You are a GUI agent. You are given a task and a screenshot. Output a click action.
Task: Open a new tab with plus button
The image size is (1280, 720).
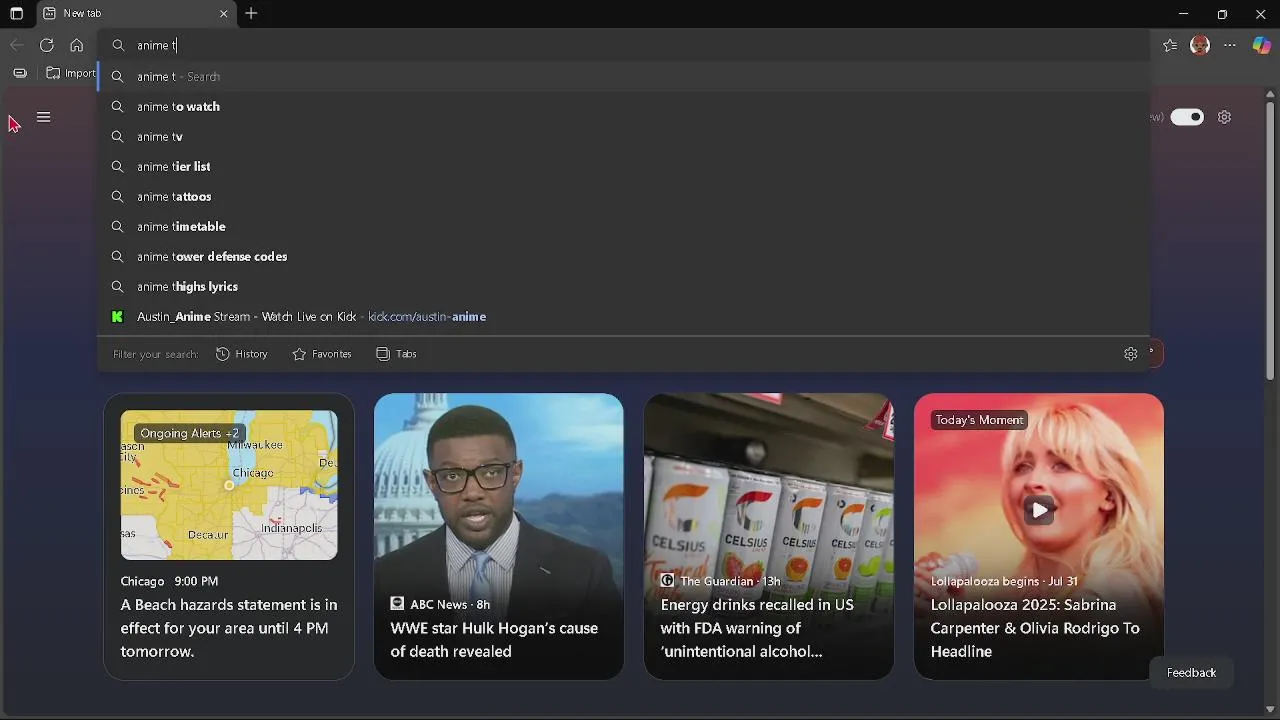[x=251, y=13]
